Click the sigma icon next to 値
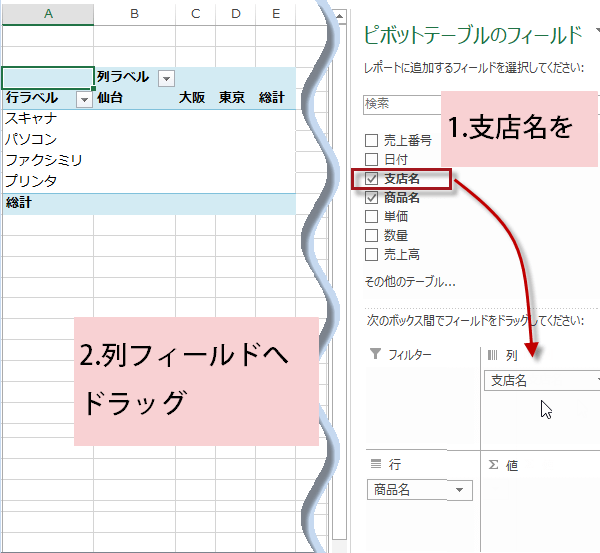This screenshot has width=600, height=553. tap(493, 465)
